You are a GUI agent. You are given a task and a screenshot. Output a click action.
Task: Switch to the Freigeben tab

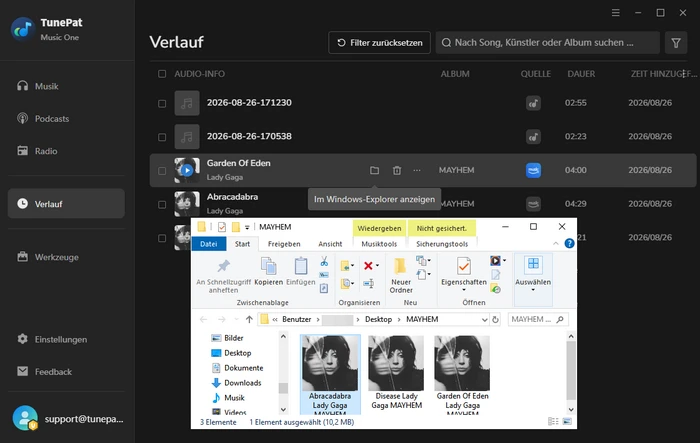(284, 244)
